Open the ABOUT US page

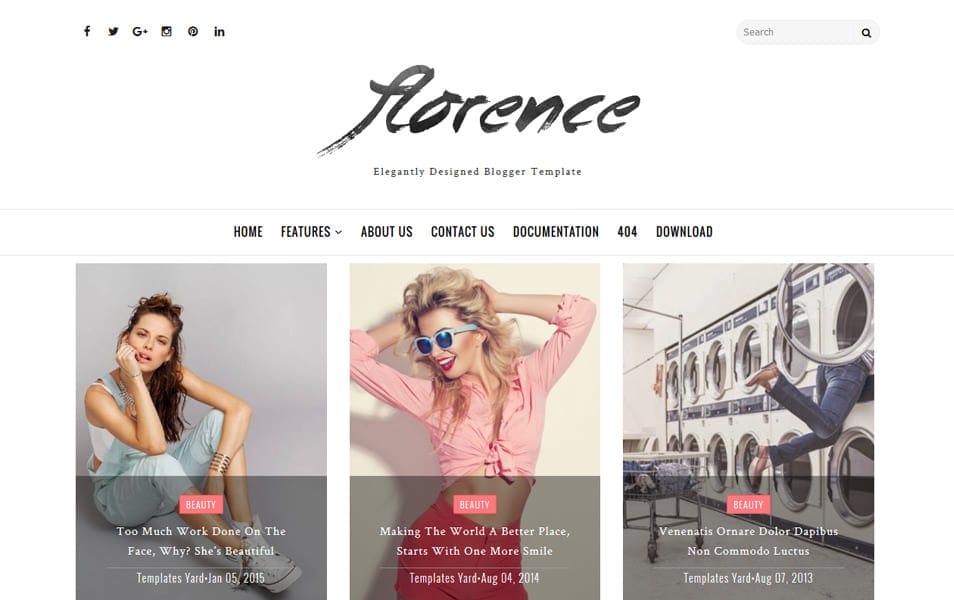click(x=387, y=231)
